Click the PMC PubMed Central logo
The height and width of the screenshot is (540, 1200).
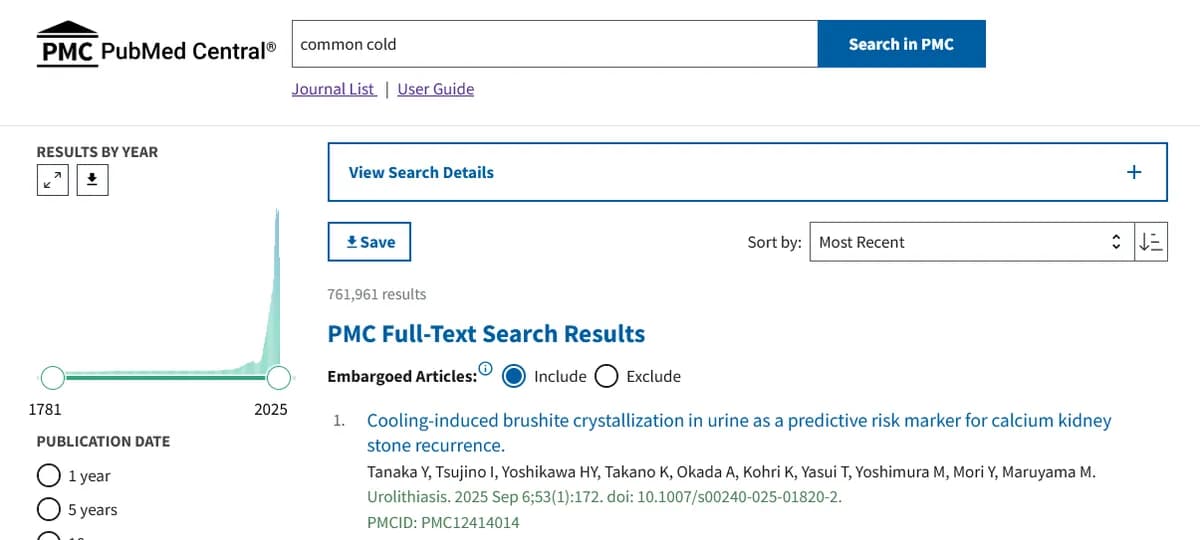(x=157, y=45)
